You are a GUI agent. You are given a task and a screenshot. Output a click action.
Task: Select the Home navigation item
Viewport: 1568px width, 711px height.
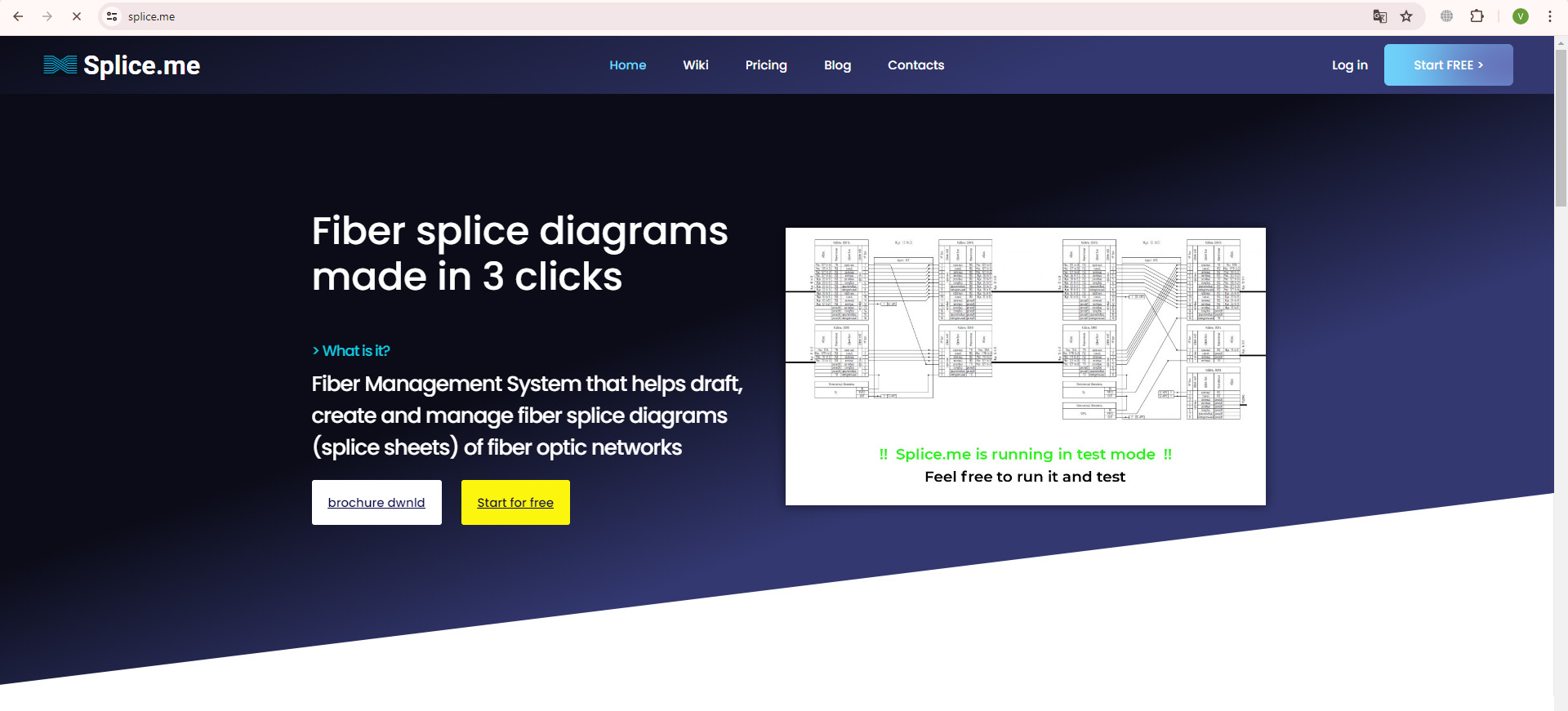tap(627, 65)
